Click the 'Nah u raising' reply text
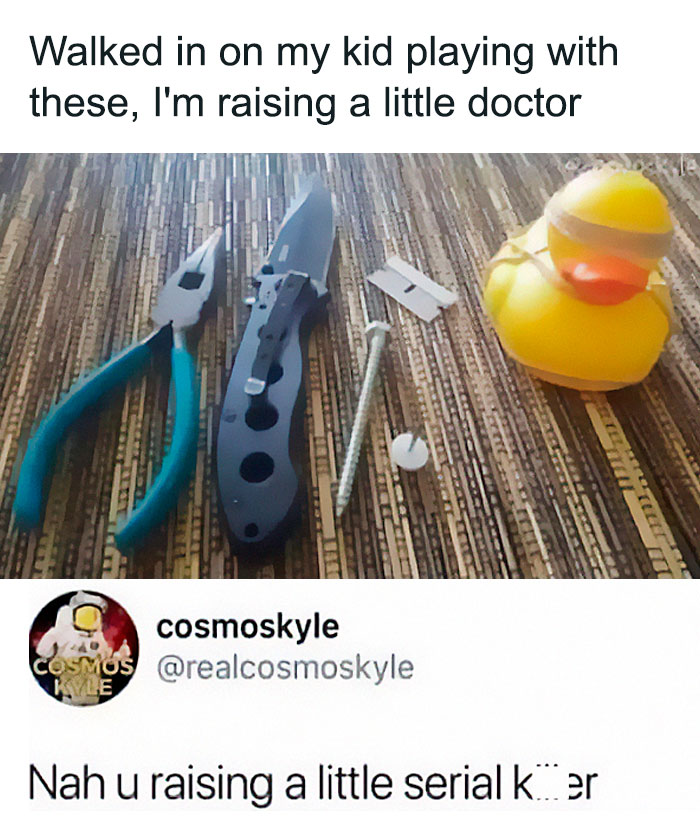This screenshot has width=700, height=836. tap(313, 782)
